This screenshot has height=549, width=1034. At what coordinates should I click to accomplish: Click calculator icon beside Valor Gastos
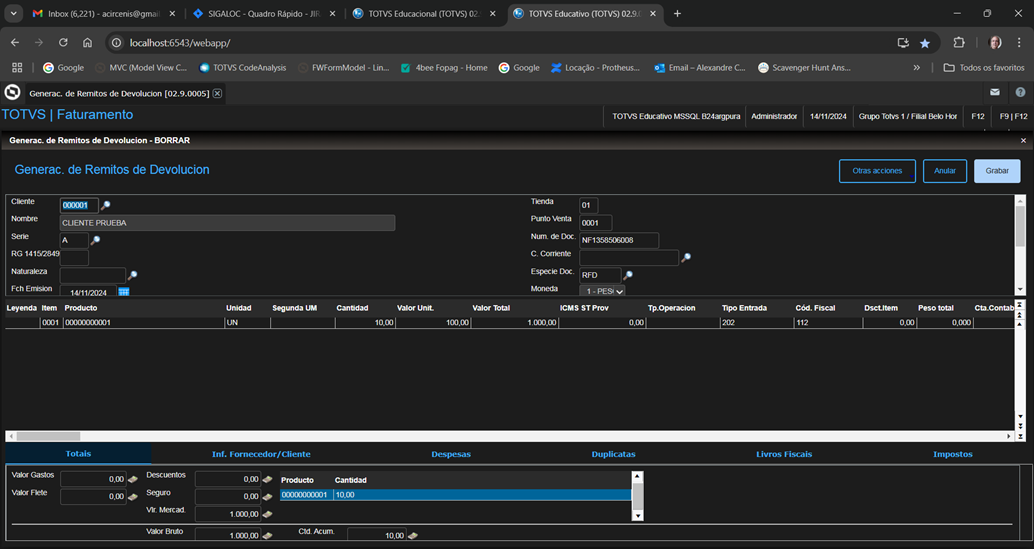[133, 479]
